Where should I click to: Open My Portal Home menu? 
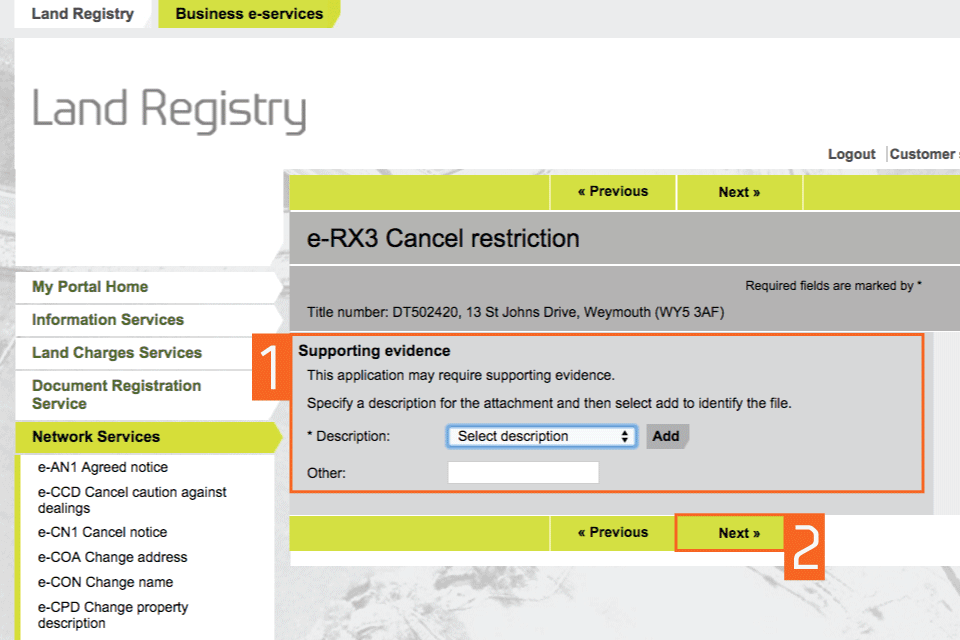coord(90,287)
